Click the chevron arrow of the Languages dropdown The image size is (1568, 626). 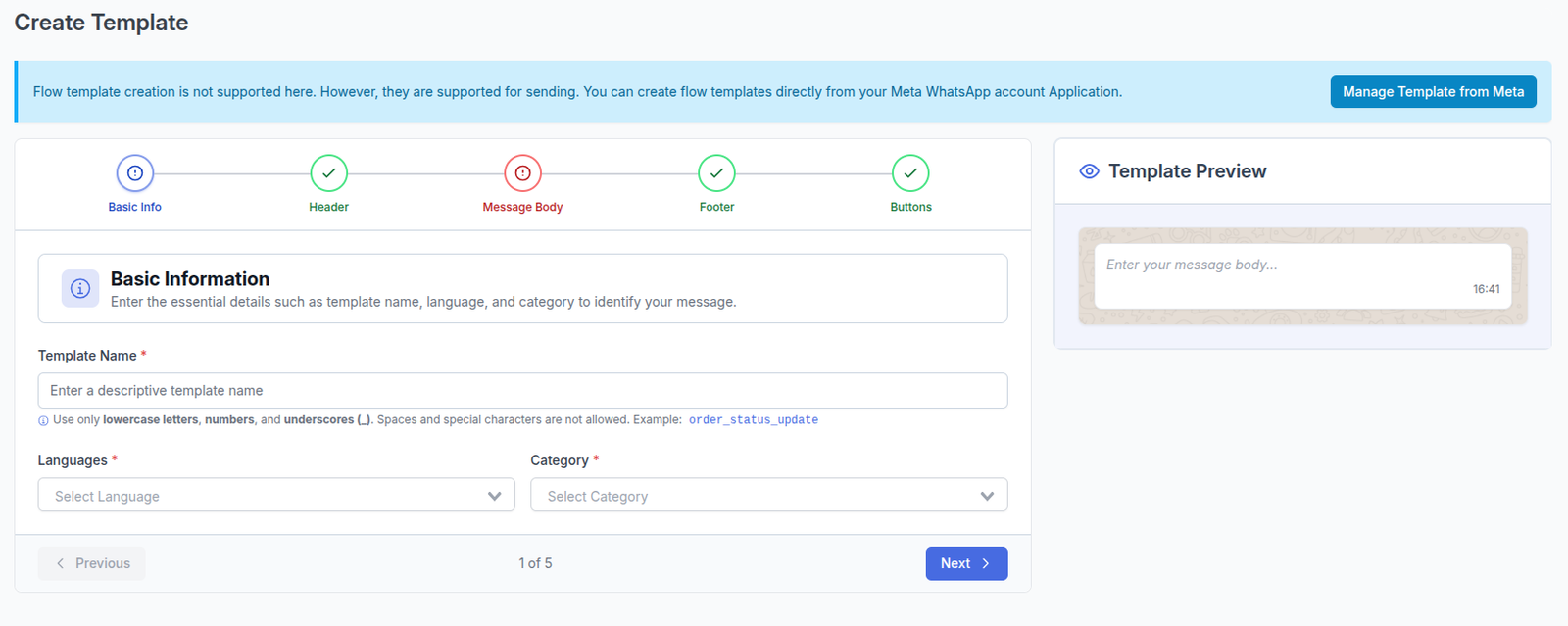[494, 496]
